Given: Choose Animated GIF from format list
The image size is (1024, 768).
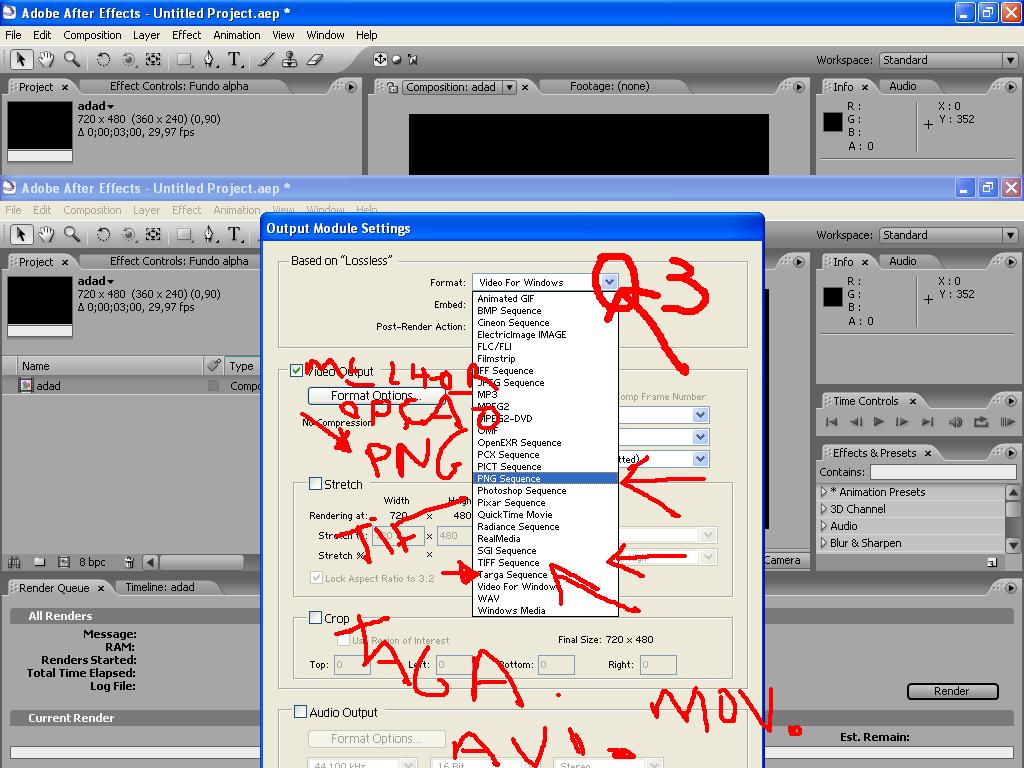Looking at the screenshot, I should click(x=545, y=298).
